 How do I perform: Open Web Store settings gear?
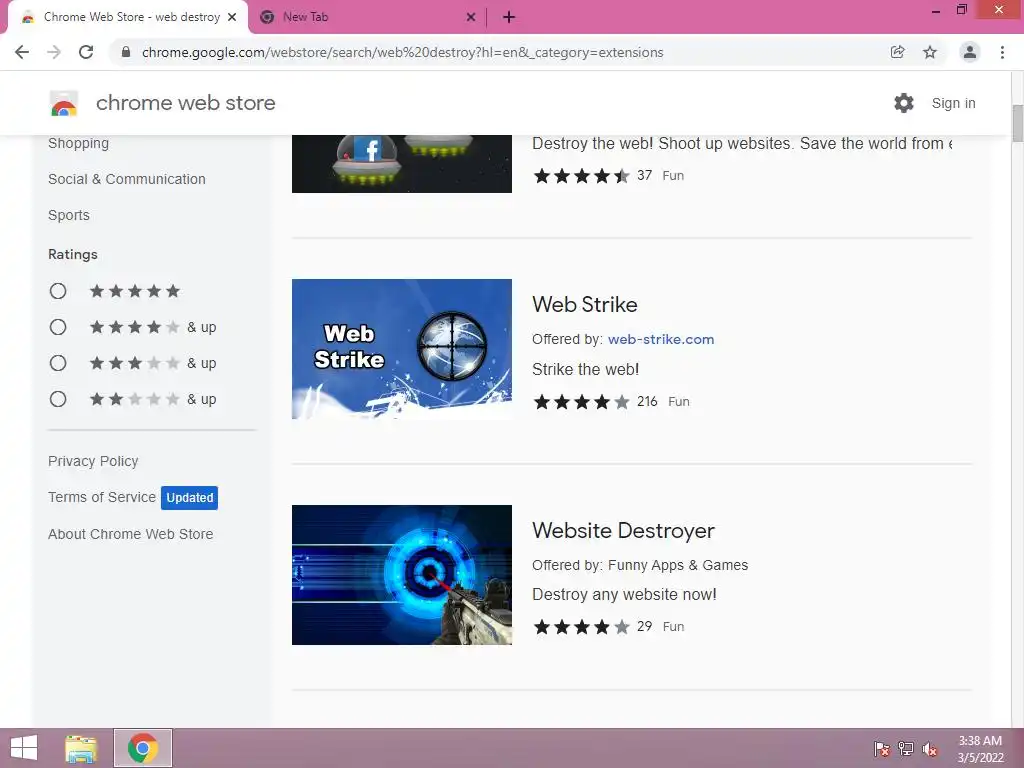point(904,103)
